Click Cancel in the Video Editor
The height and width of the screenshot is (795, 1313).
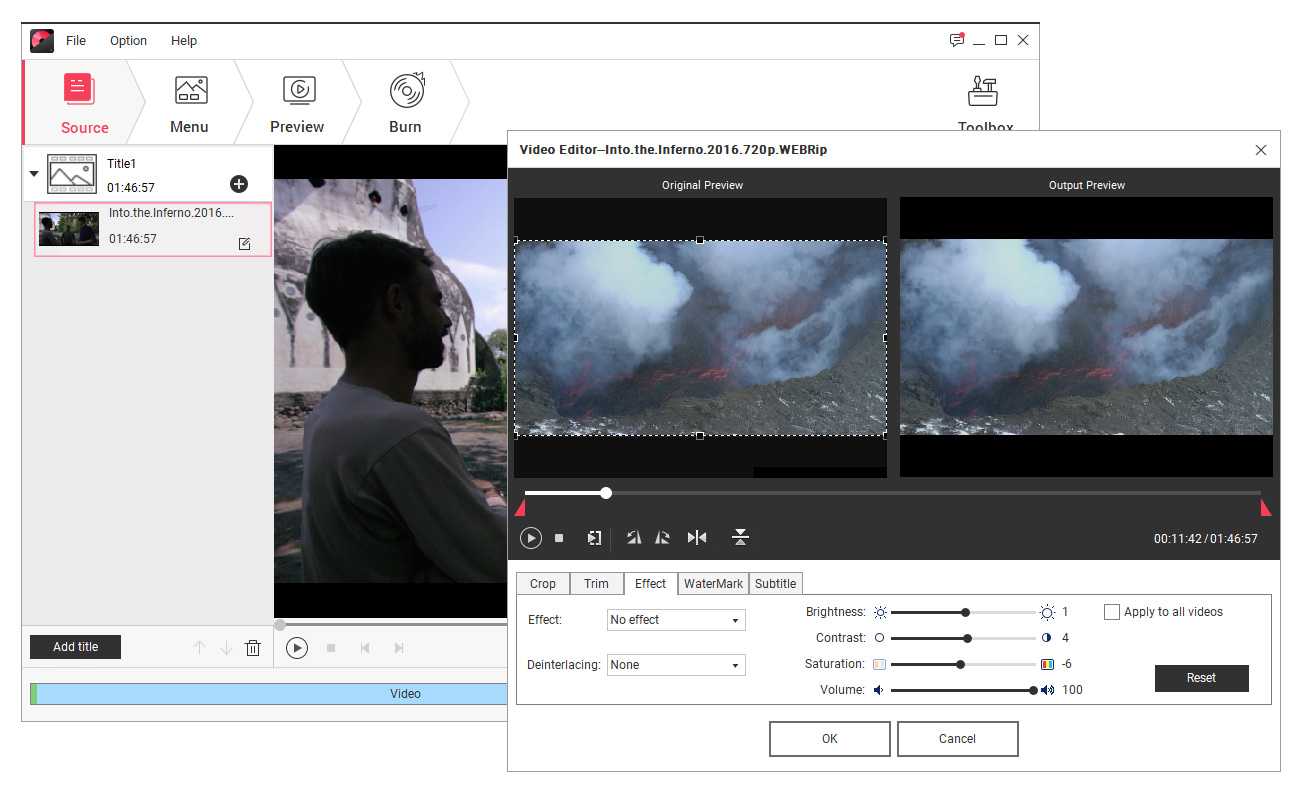pyautogui.click(x=957, y=739)
